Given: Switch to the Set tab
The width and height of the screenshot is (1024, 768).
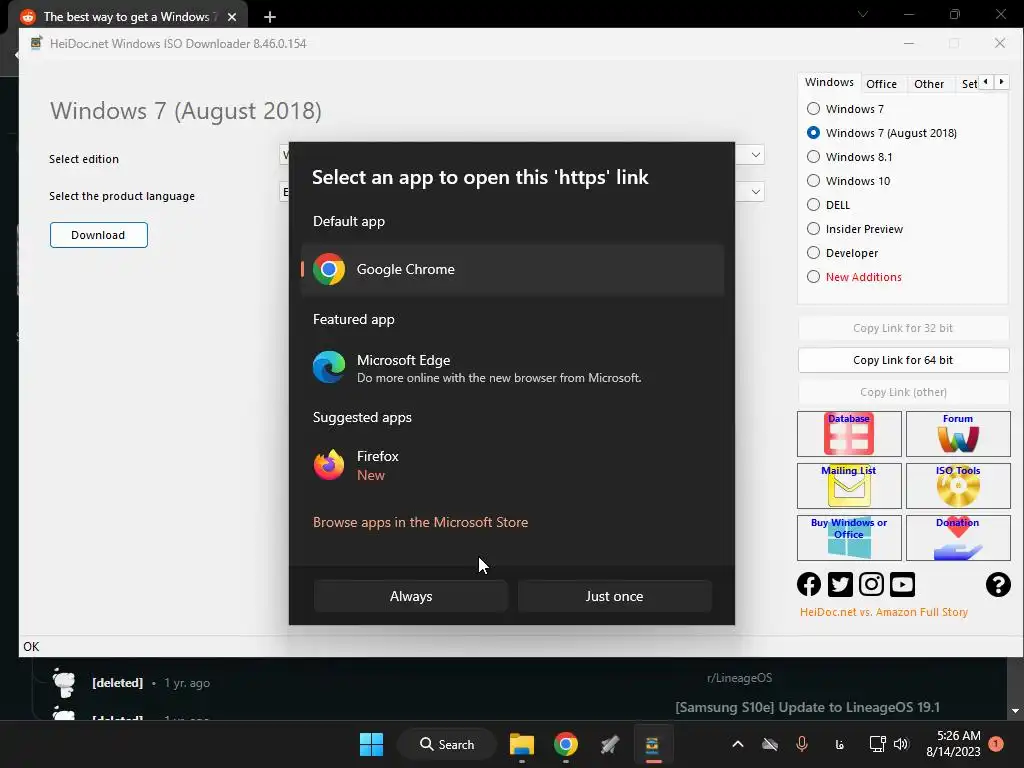Looking at the screenshot, I should [x=968, y=84].
